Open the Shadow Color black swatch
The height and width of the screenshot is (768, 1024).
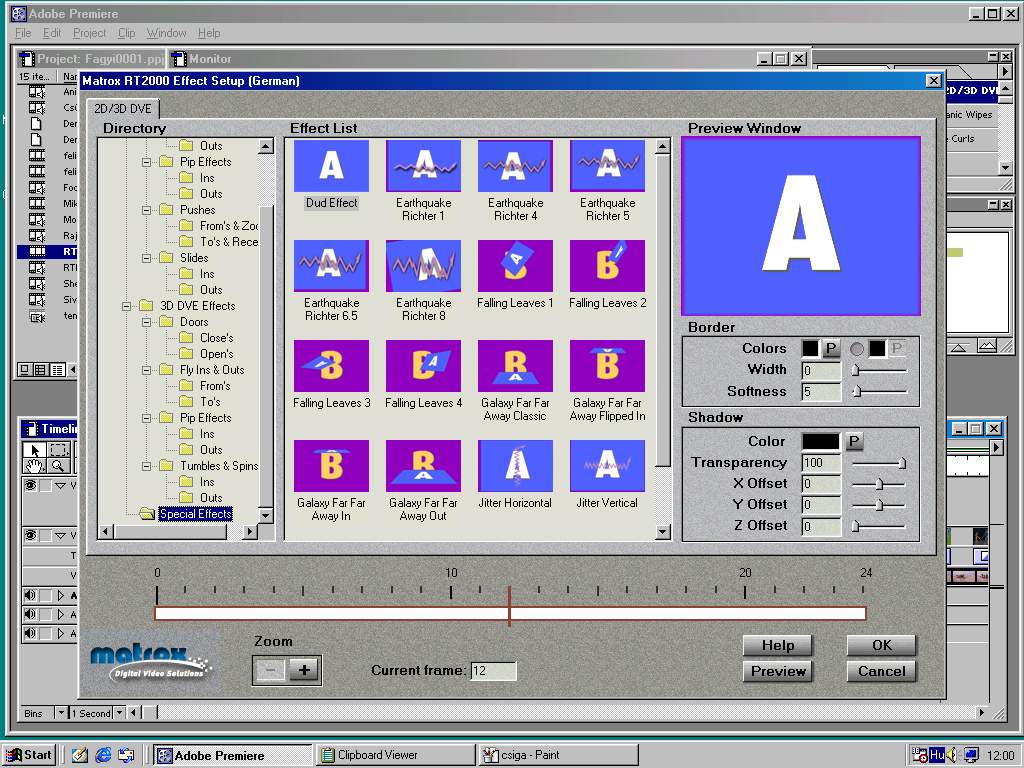pyautogui.click(x=820, y=442)
